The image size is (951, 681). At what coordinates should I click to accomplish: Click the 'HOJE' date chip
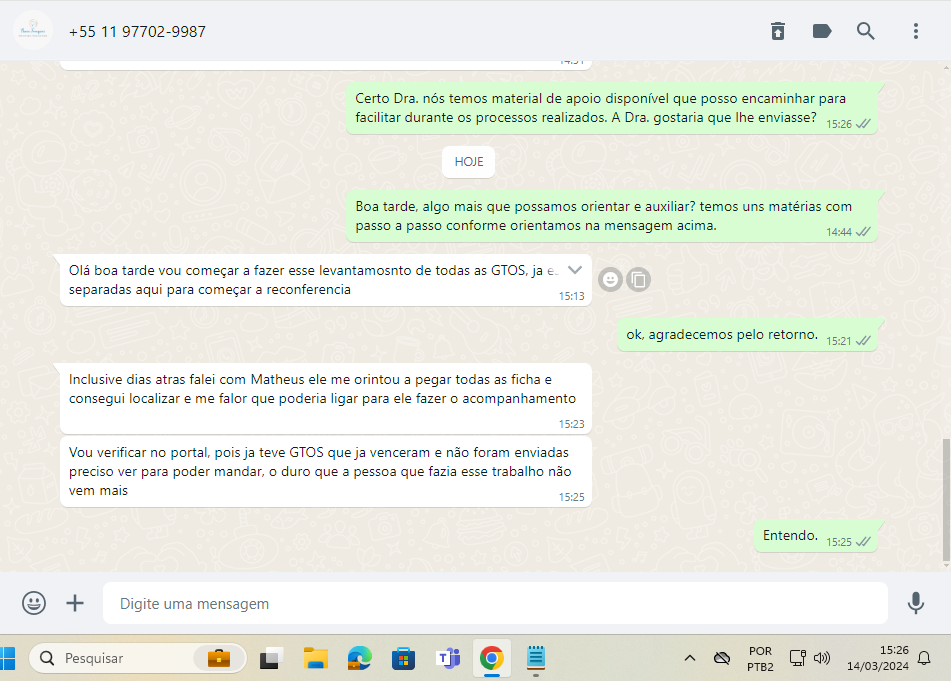[468, 162]
